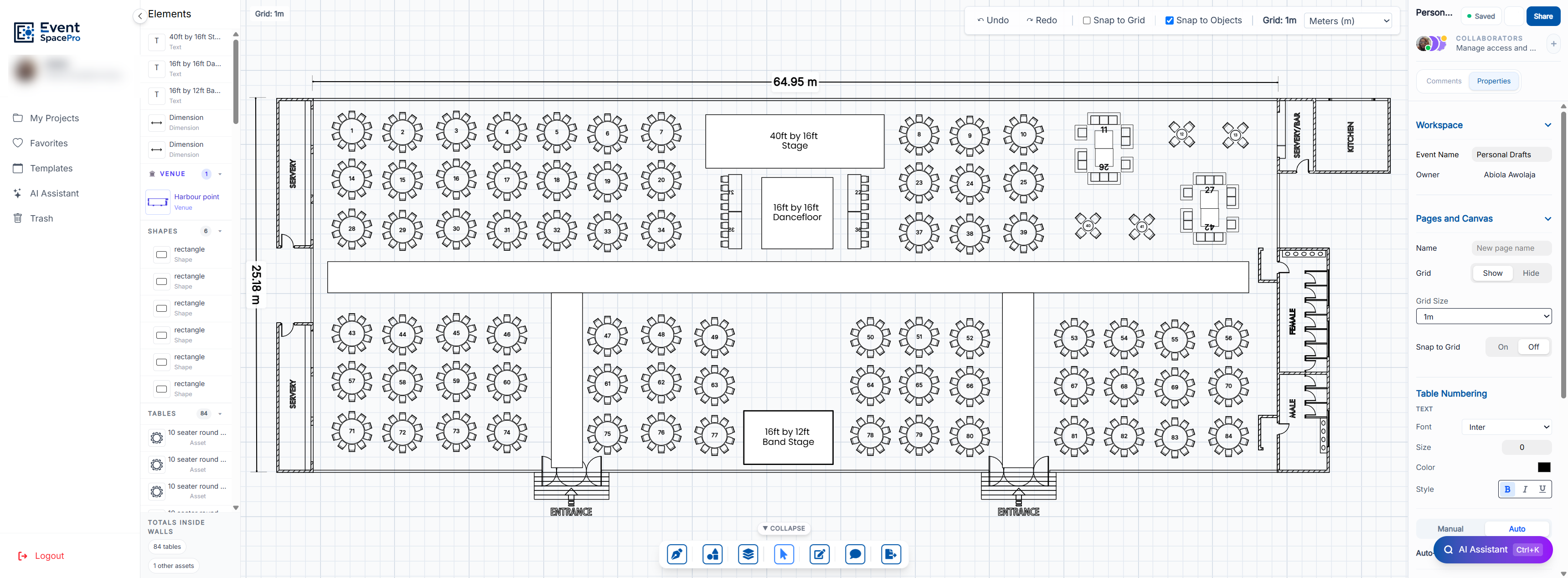Collapse the TABLES group
Image resolution: width=1568 pixels, height=578 pixels.
click(220, 414)
